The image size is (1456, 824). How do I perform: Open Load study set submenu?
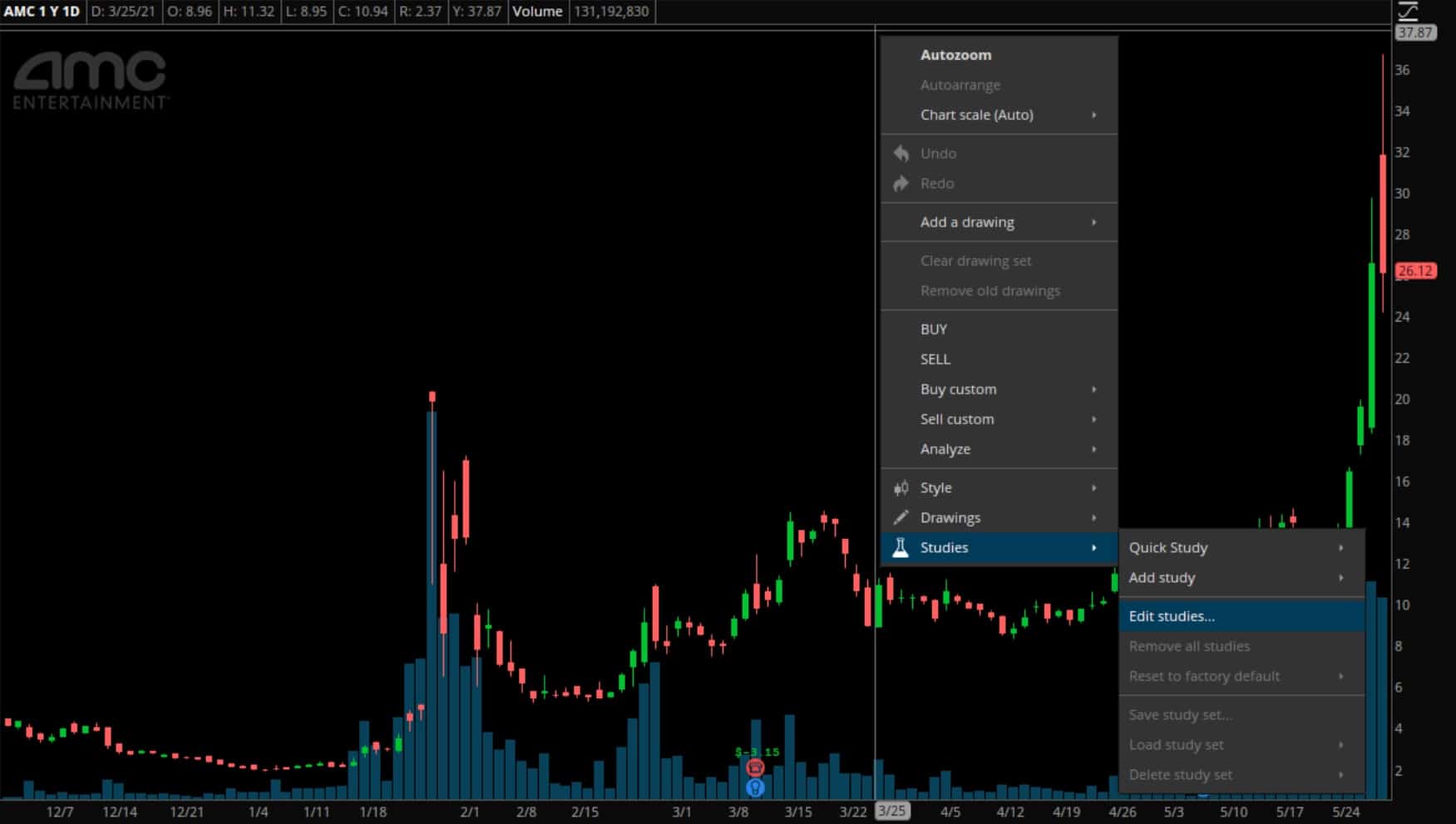[1242, 744]
